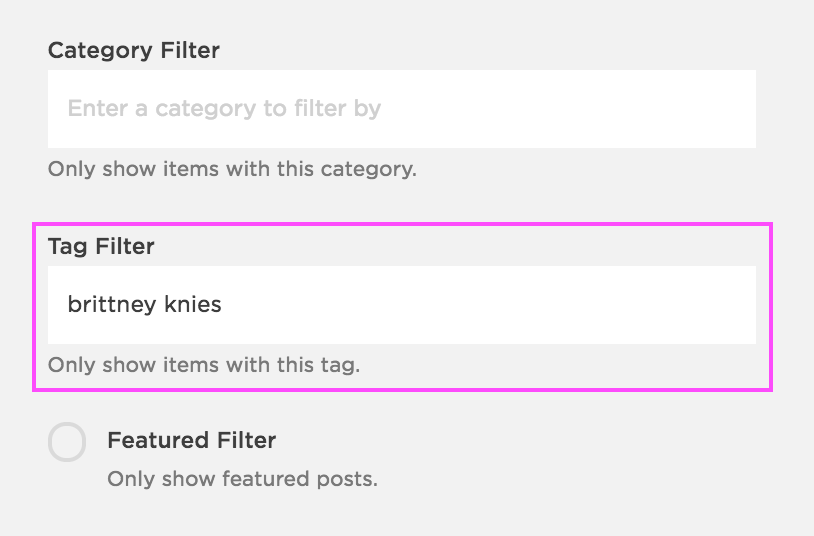Enable showing only featured posts

click(67, 442)
